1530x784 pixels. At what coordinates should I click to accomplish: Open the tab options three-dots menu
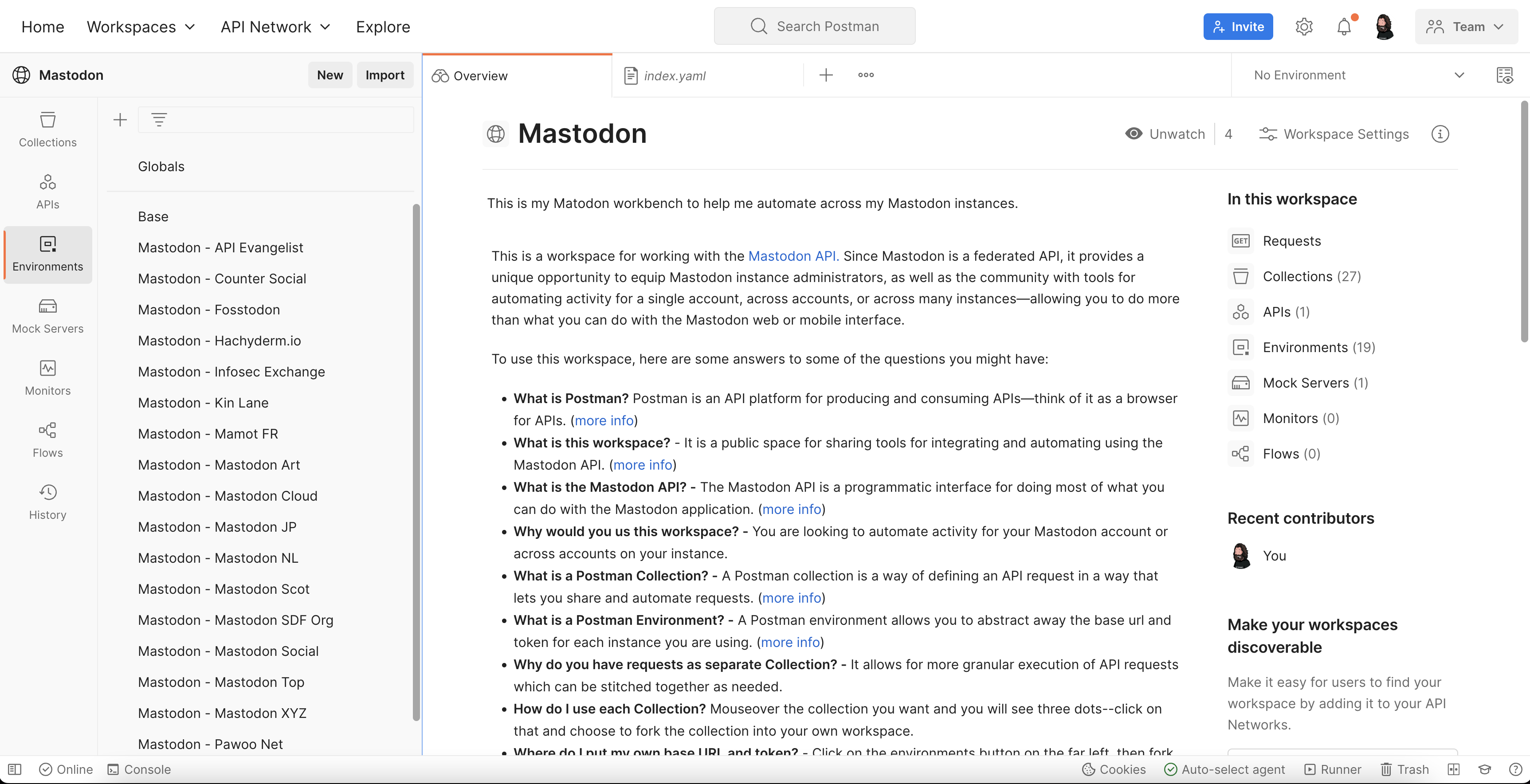coord(866,75)
